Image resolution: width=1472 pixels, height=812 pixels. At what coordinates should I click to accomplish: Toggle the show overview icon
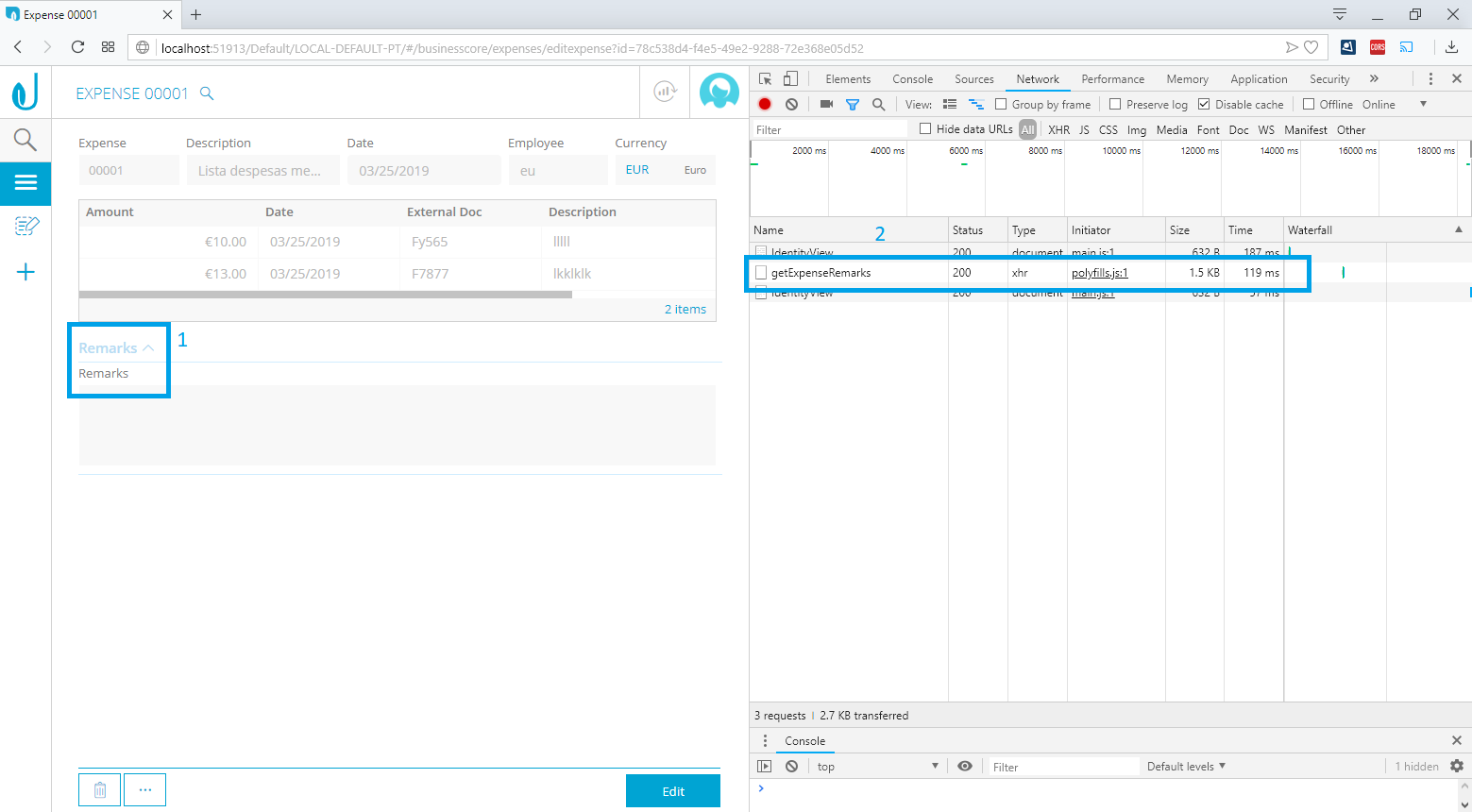tap(976, 104)
